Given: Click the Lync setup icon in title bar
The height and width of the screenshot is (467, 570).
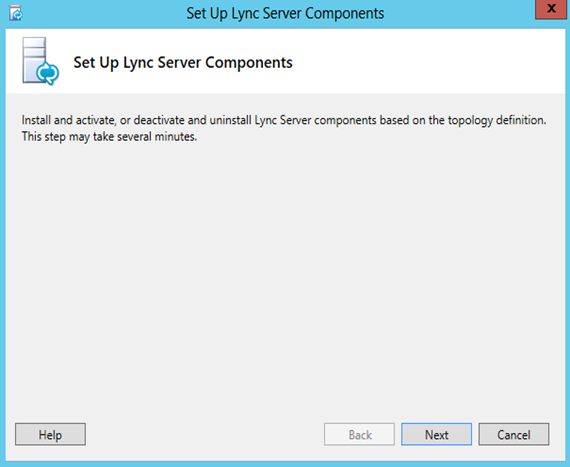Looking at the screenshot, I should point(16,13).
